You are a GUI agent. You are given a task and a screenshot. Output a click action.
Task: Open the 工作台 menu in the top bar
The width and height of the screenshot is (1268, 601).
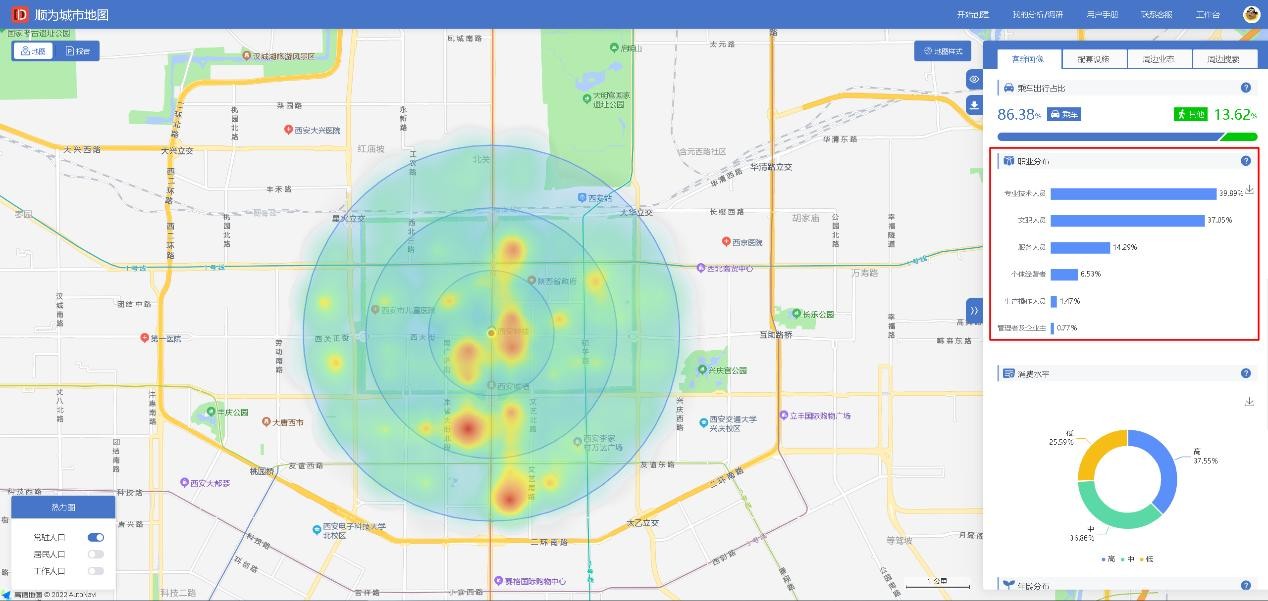tap(1207, 15)
